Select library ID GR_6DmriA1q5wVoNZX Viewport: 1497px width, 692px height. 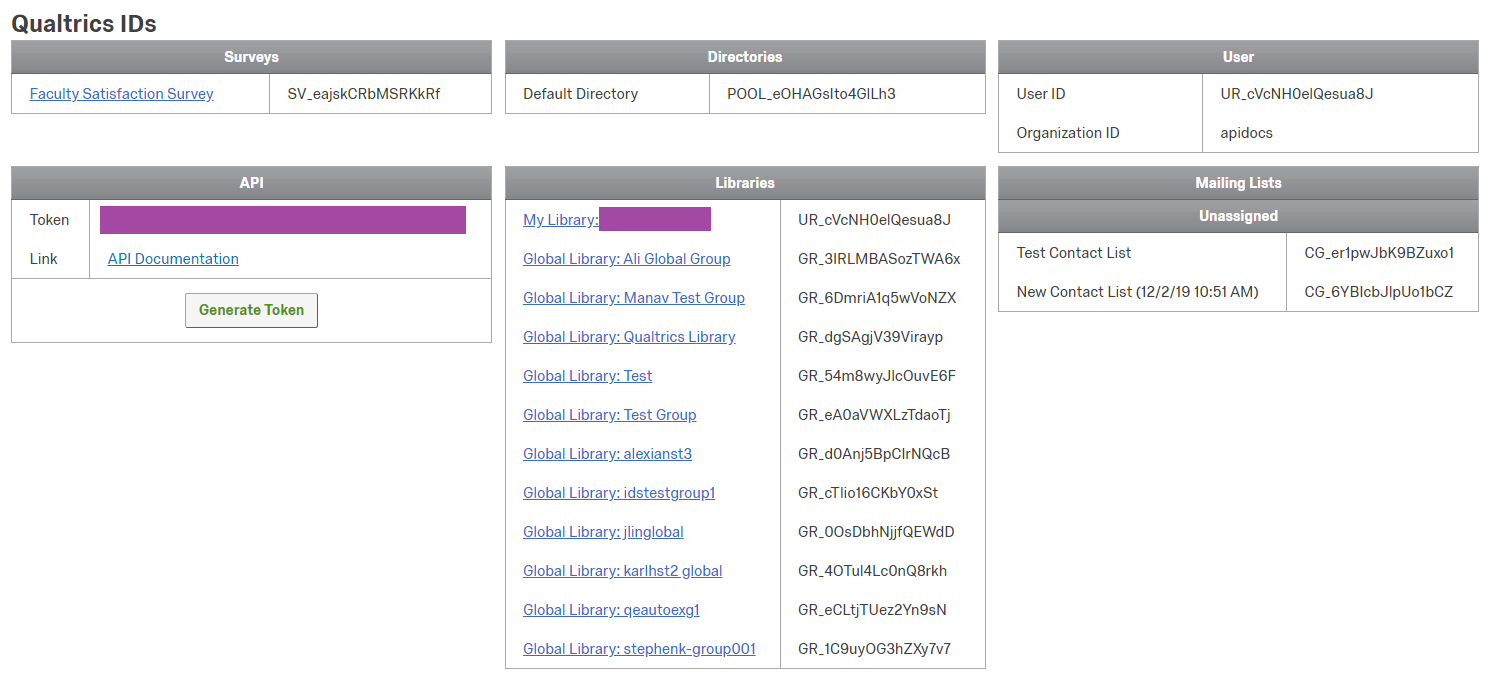(x=877, y=298)
